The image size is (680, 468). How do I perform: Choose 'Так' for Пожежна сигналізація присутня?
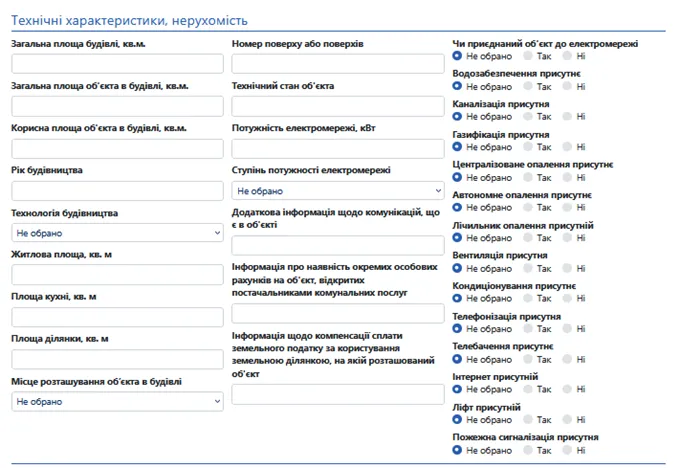(x=527, y=450)
